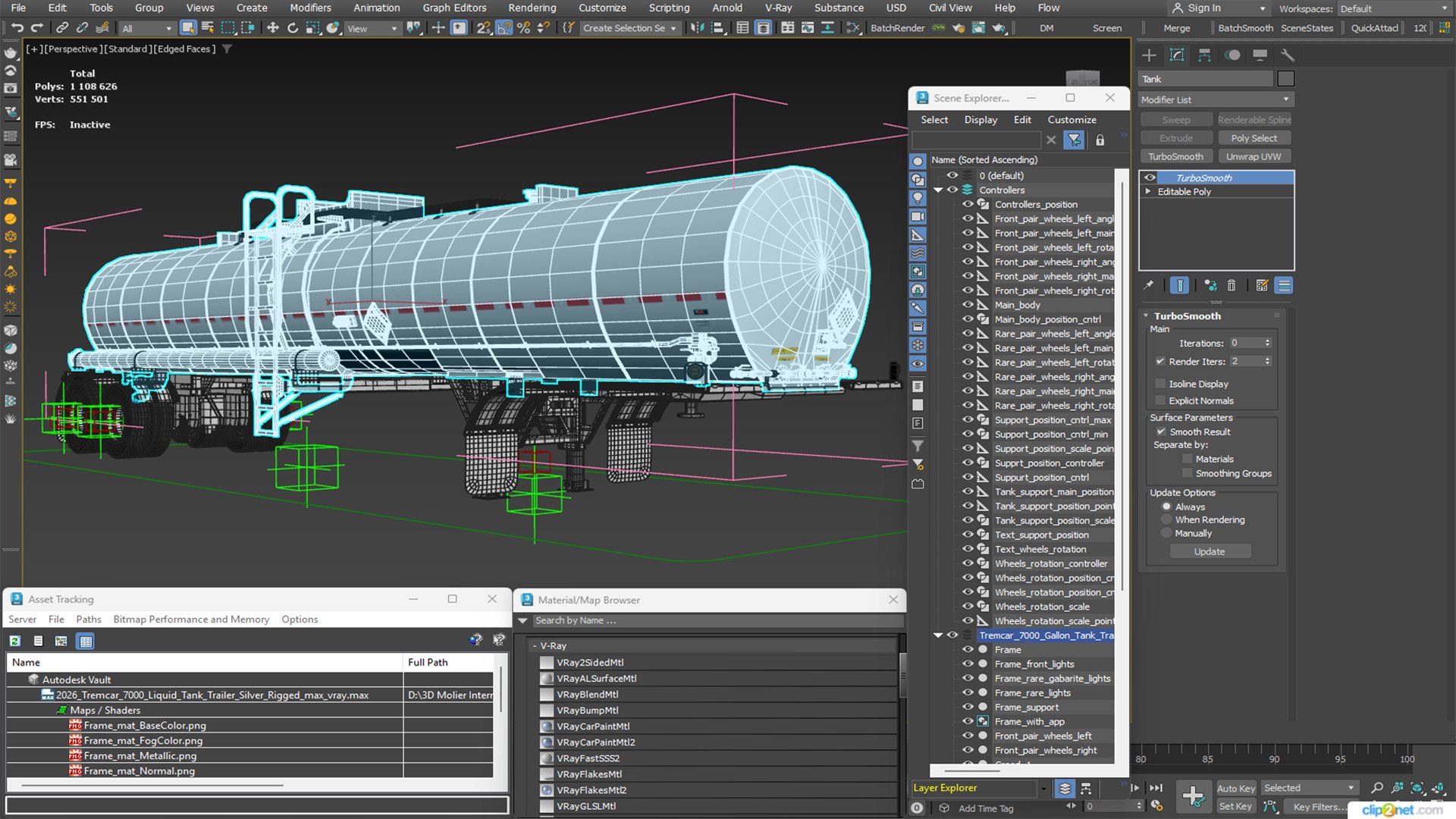Open the Modifiers menu
The height and width of the screenshot is (819, 1456).
pyautogui.click(x=310, y=8)
